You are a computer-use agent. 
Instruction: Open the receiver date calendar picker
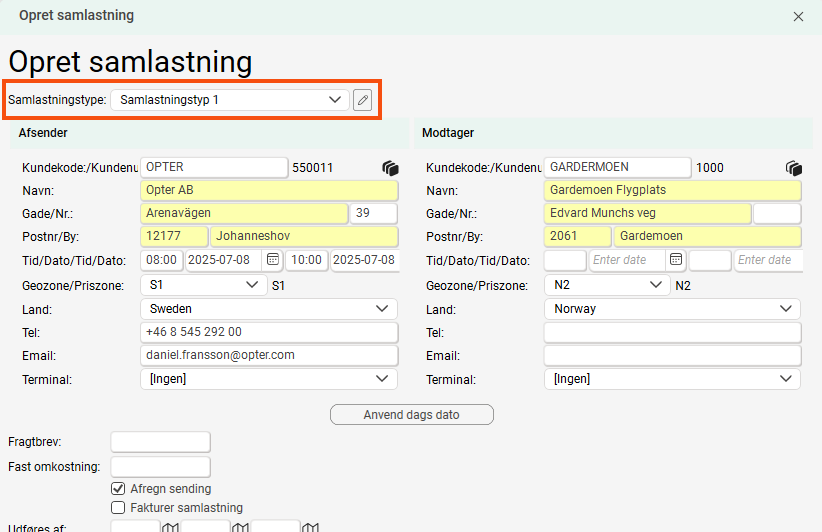point(676,260)
